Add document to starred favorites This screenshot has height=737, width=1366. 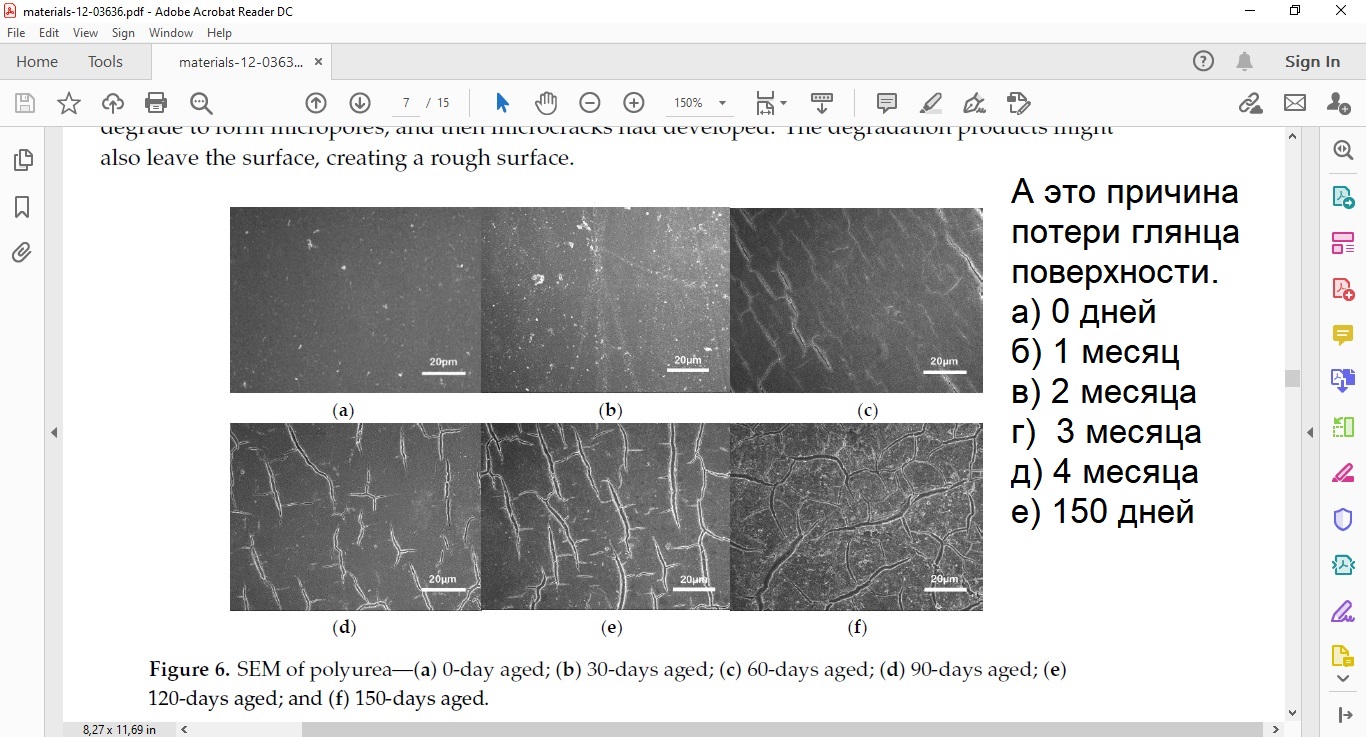tap(69, 103)
